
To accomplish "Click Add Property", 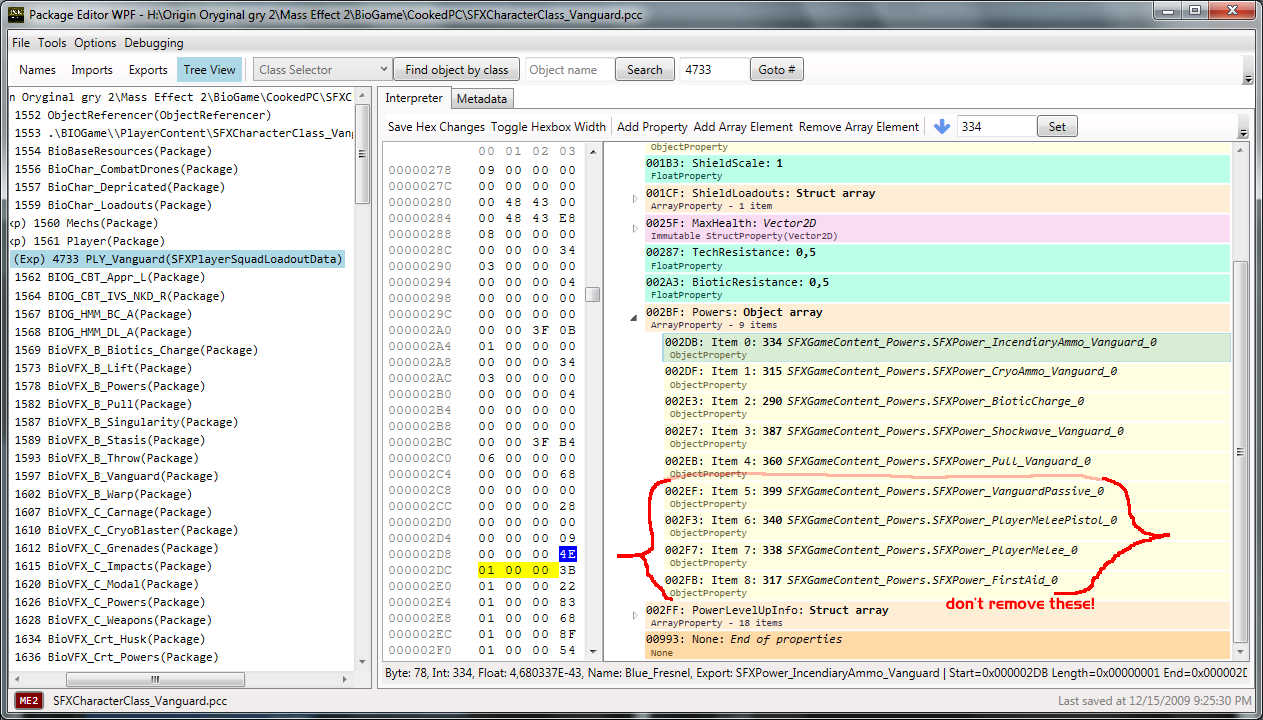I will pyautogui.click(x=652, y=127).
